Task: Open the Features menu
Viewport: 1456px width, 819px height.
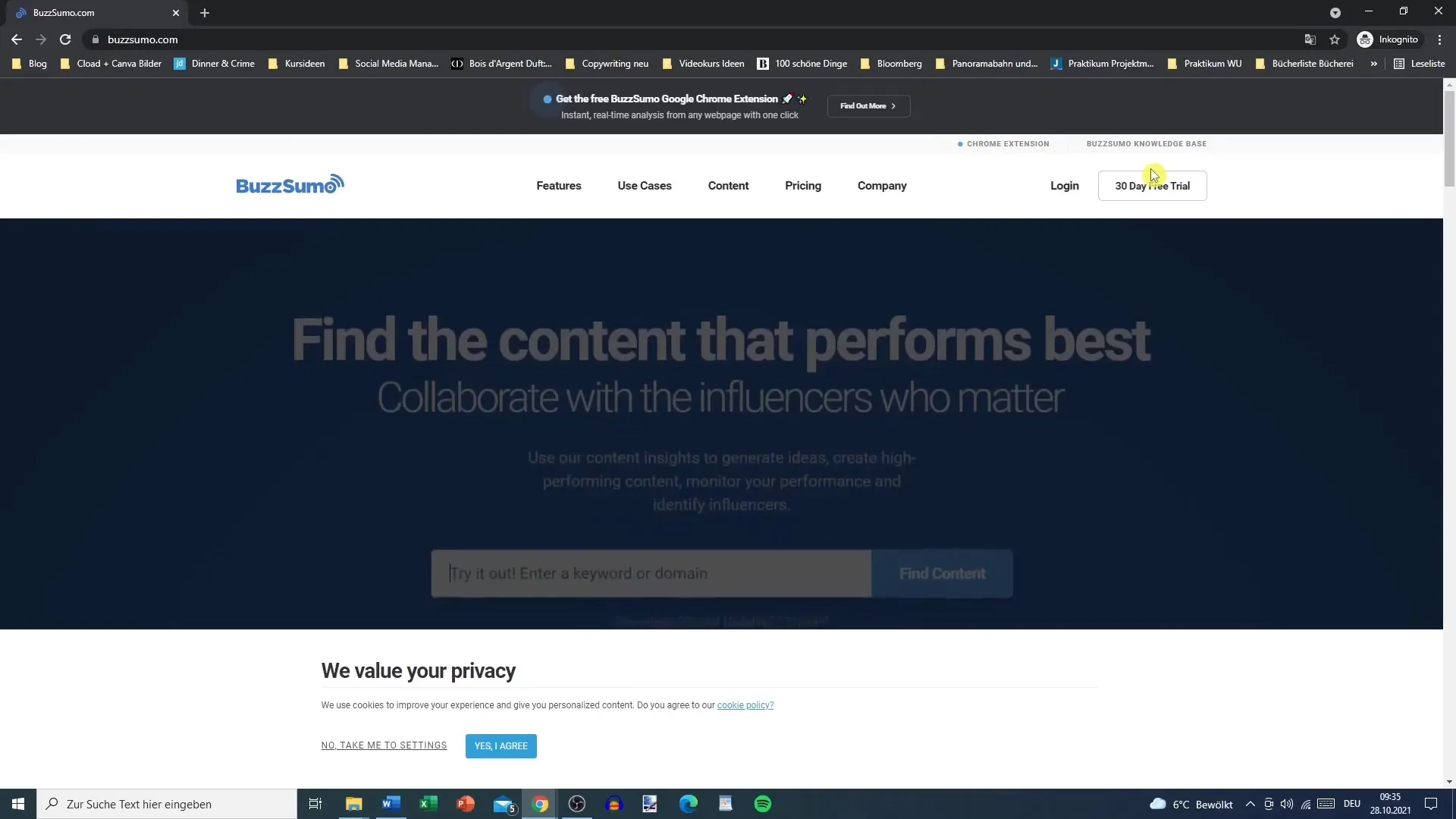Action: [x=558, y=186]
